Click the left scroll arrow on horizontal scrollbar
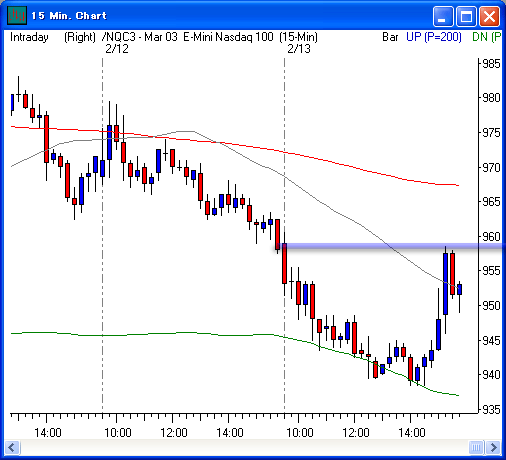 [x=13, y=447]
